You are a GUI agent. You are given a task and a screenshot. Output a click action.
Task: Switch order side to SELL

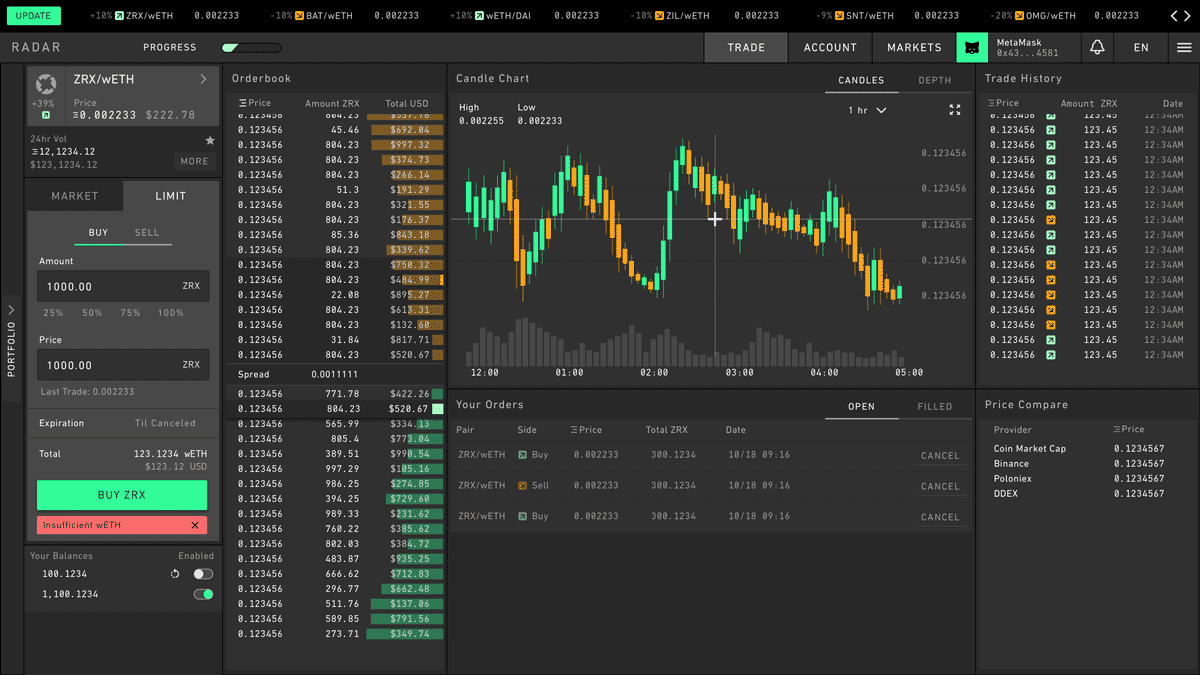click(147, 233)
